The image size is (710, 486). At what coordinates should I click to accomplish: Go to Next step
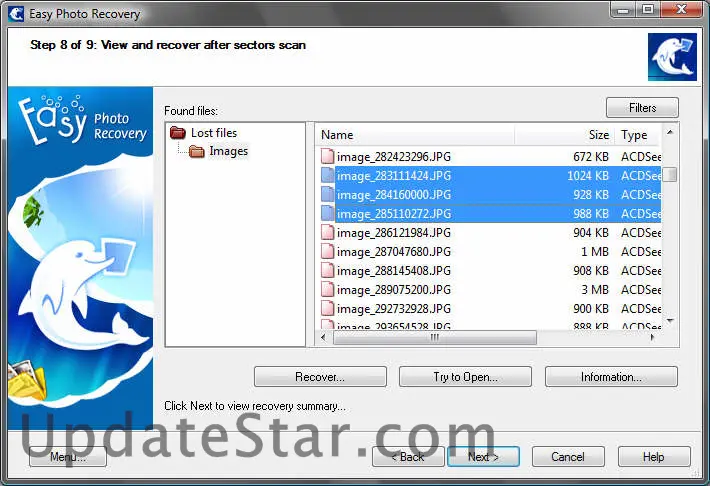click(x=483, y=457)
